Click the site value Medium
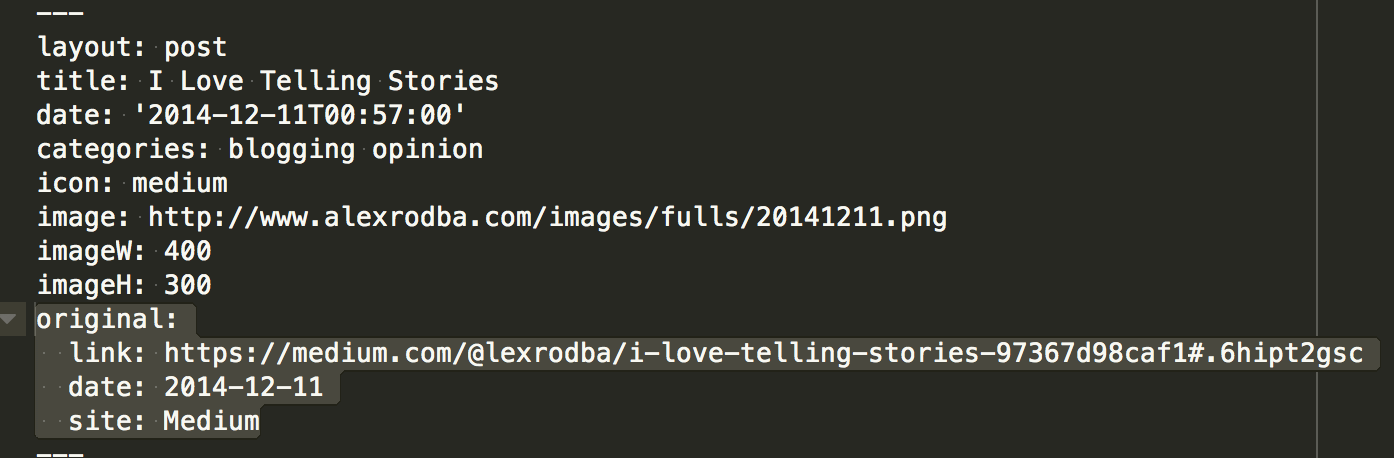Screen dimensions: 1394x458 pos(211,421)
